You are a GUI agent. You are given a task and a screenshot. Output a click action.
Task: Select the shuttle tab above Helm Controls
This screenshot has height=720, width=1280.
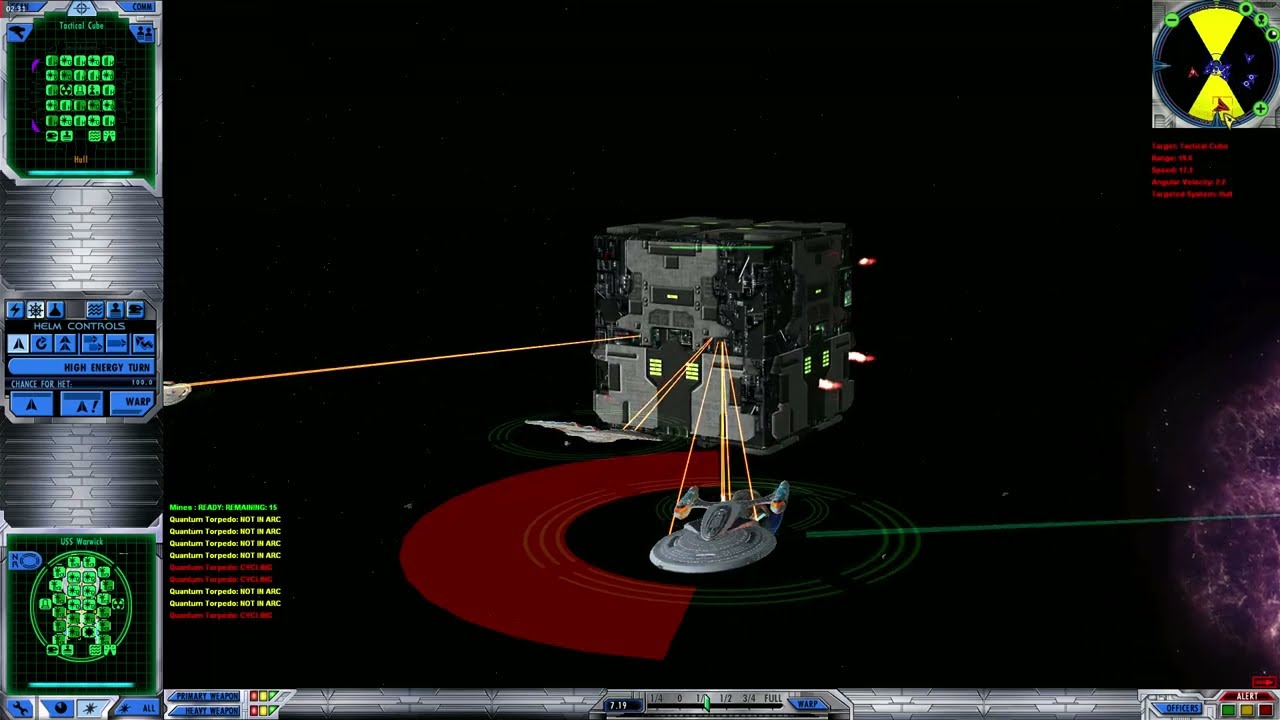pos(135,310)
